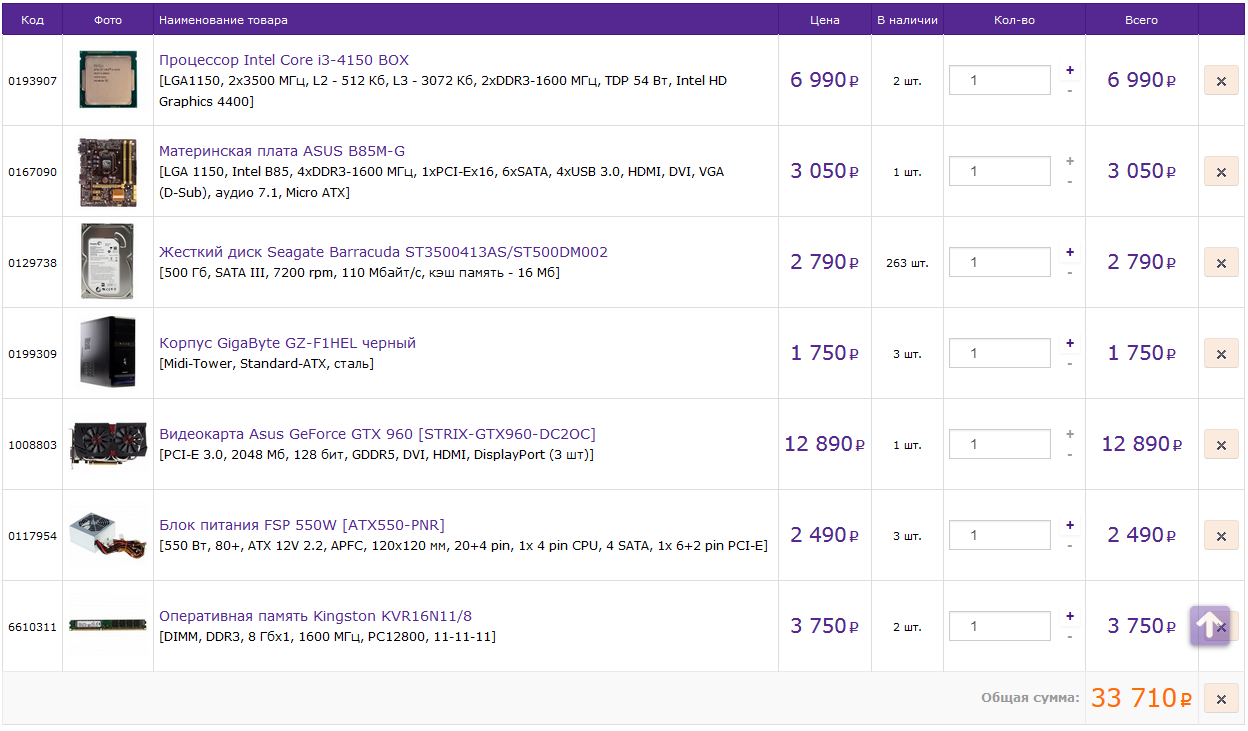Increase quantity of GigaByte case

pos(1070,343)
